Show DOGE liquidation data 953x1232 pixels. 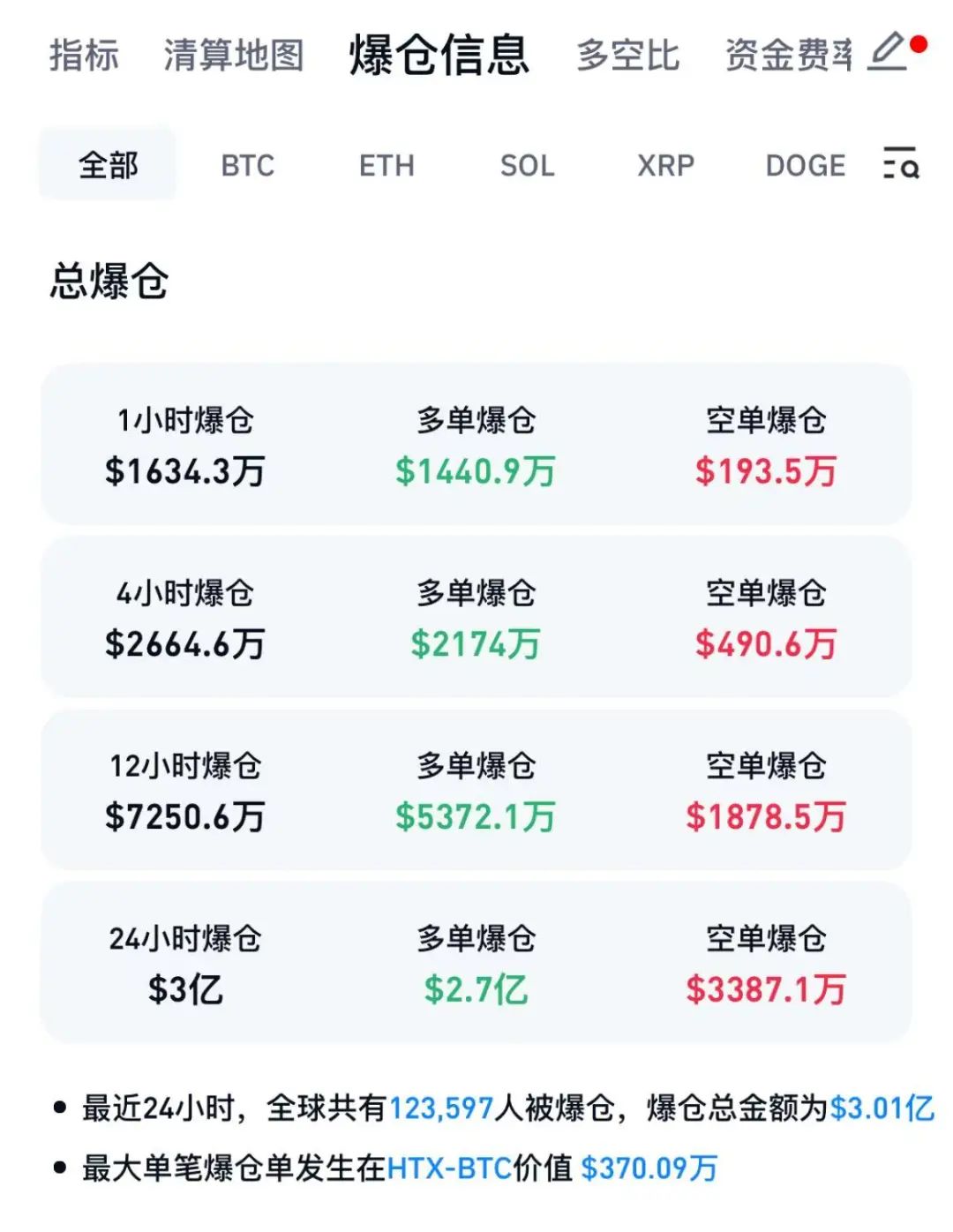point(805,165)
